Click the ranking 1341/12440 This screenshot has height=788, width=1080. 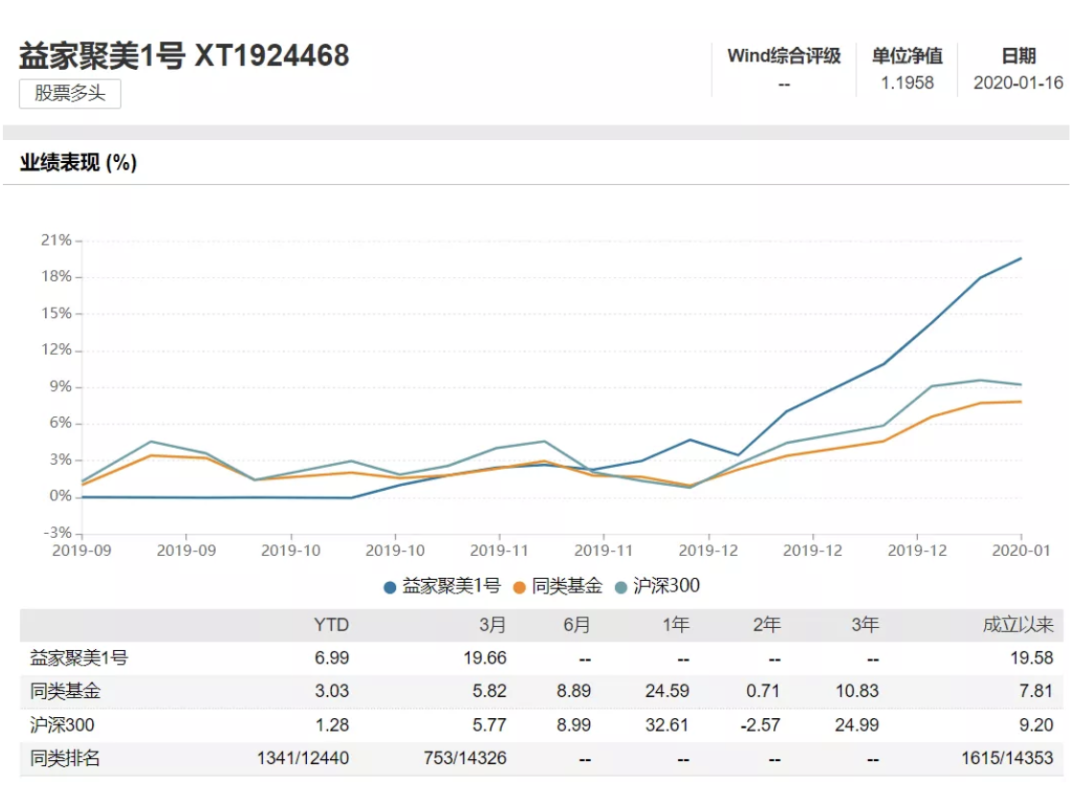303,758
